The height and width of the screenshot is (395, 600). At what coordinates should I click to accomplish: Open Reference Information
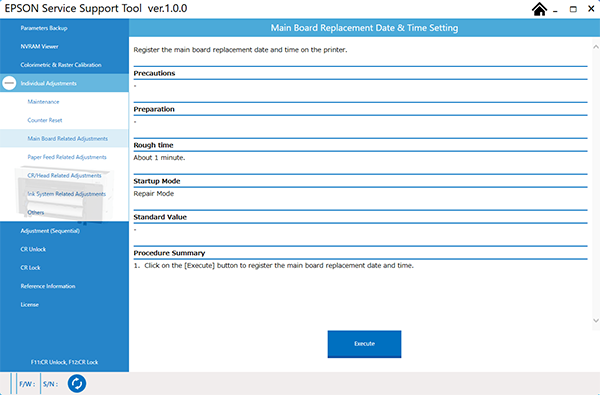[64, 286]
